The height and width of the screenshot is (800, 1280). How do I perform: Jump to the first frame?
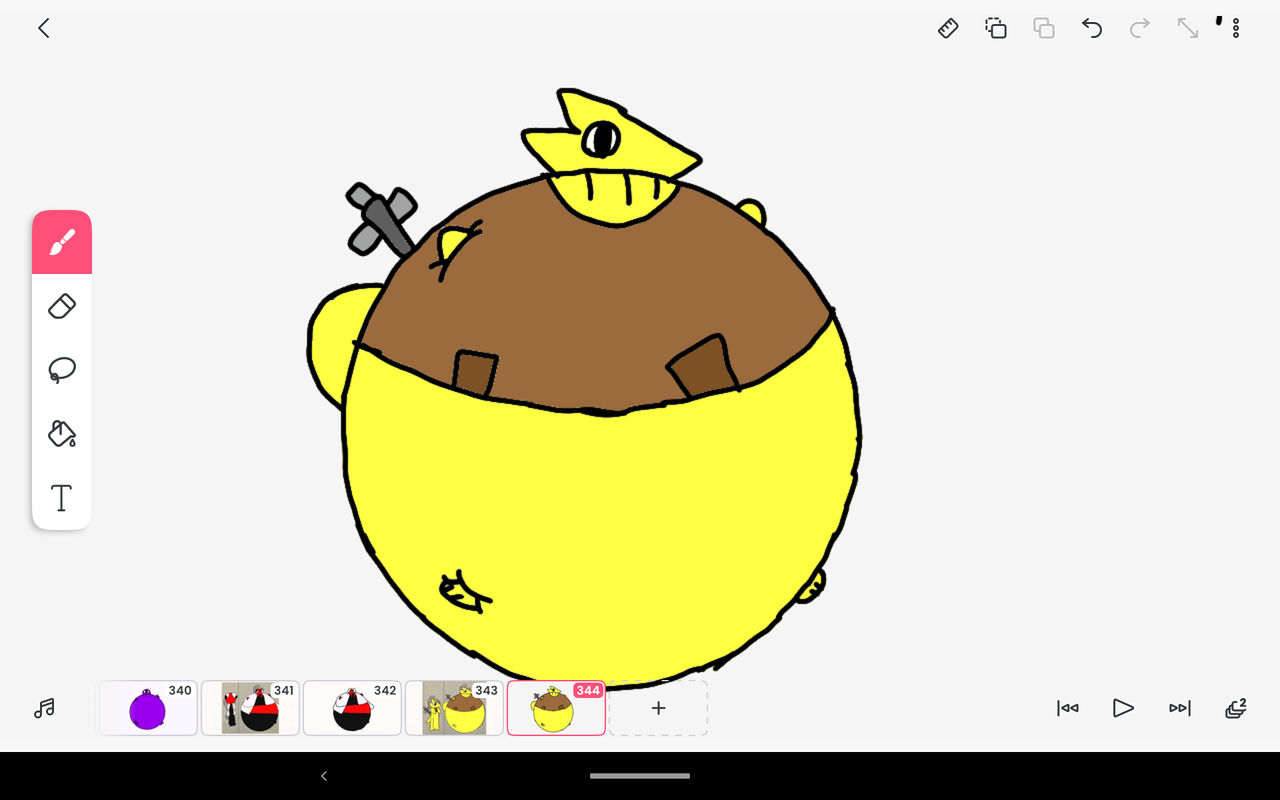[1067, 708]
